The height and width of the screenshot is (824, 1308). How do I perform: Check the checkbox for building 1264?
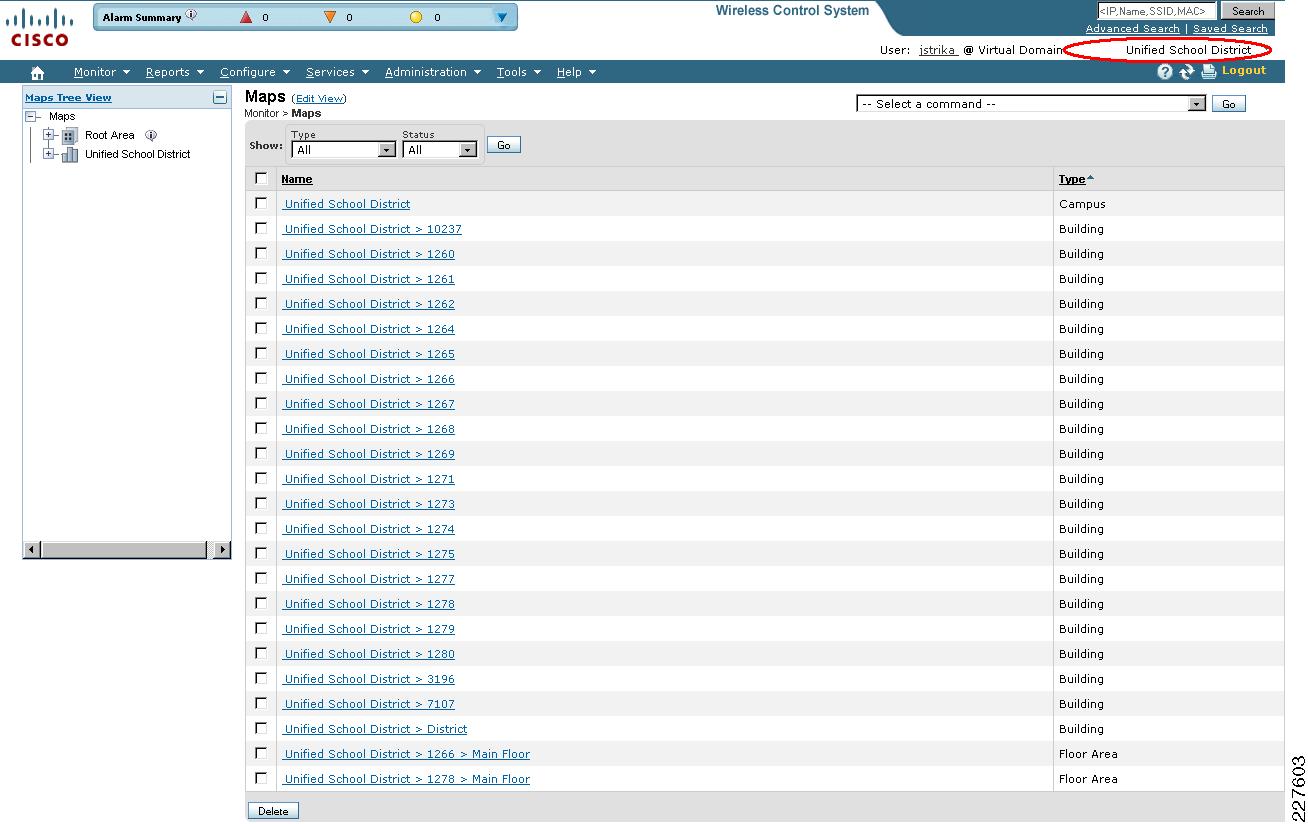(261, 328)
